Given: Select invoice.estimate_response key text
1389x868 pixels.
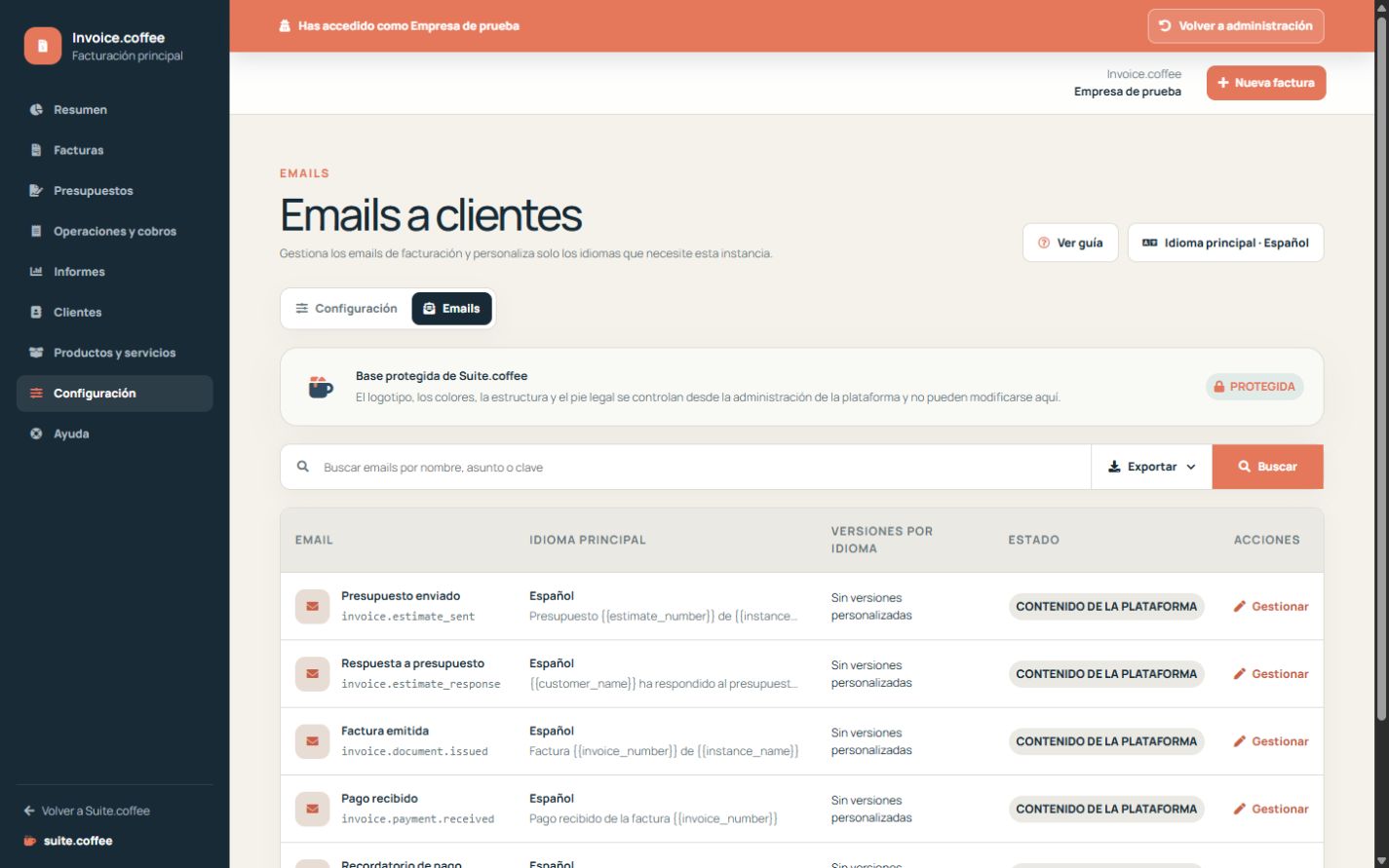Looking at the screenshot, I should [420, 684].
